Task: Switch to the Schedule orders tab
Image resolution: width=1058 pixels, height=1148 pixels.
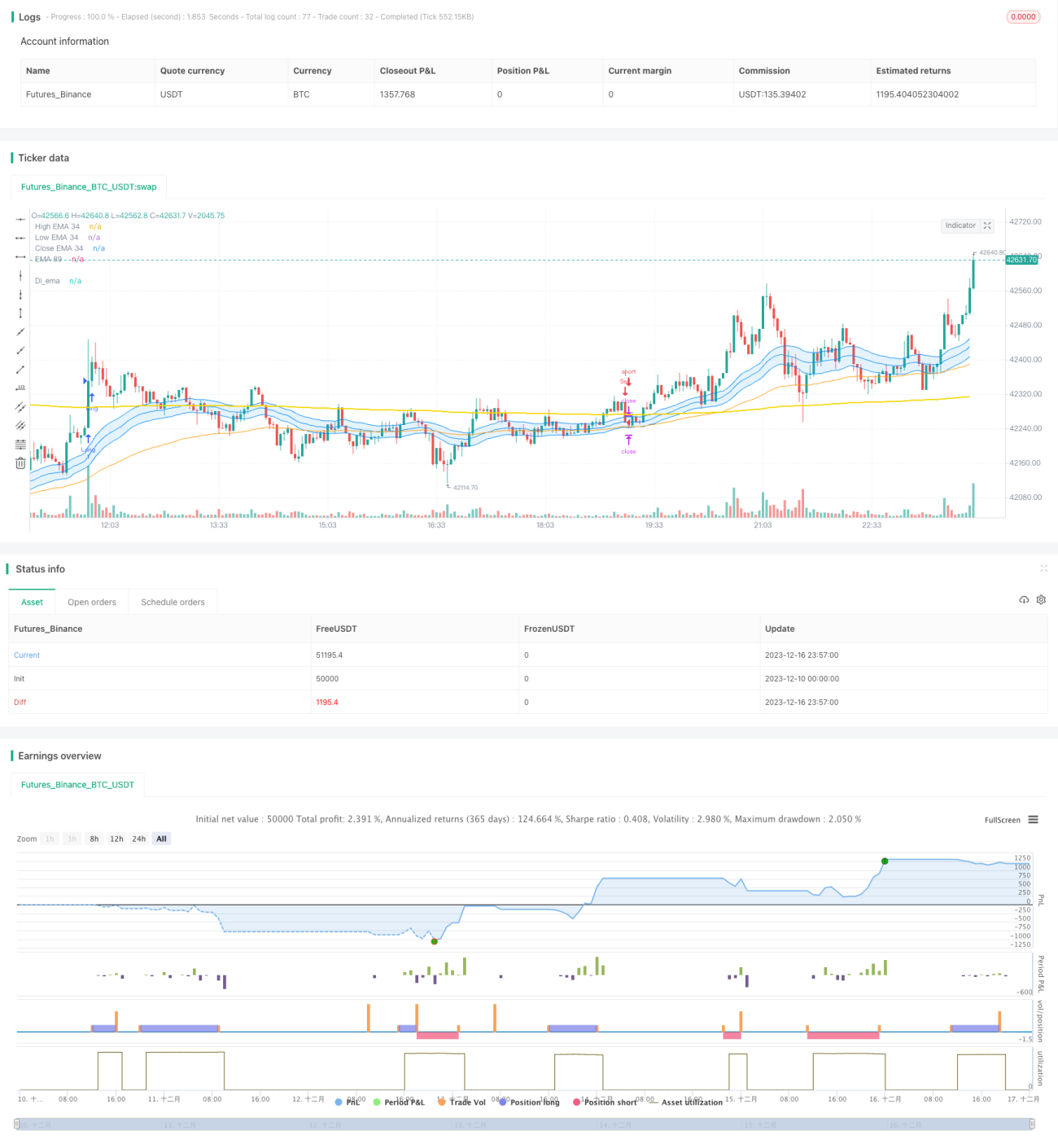Action: [173, 602]
